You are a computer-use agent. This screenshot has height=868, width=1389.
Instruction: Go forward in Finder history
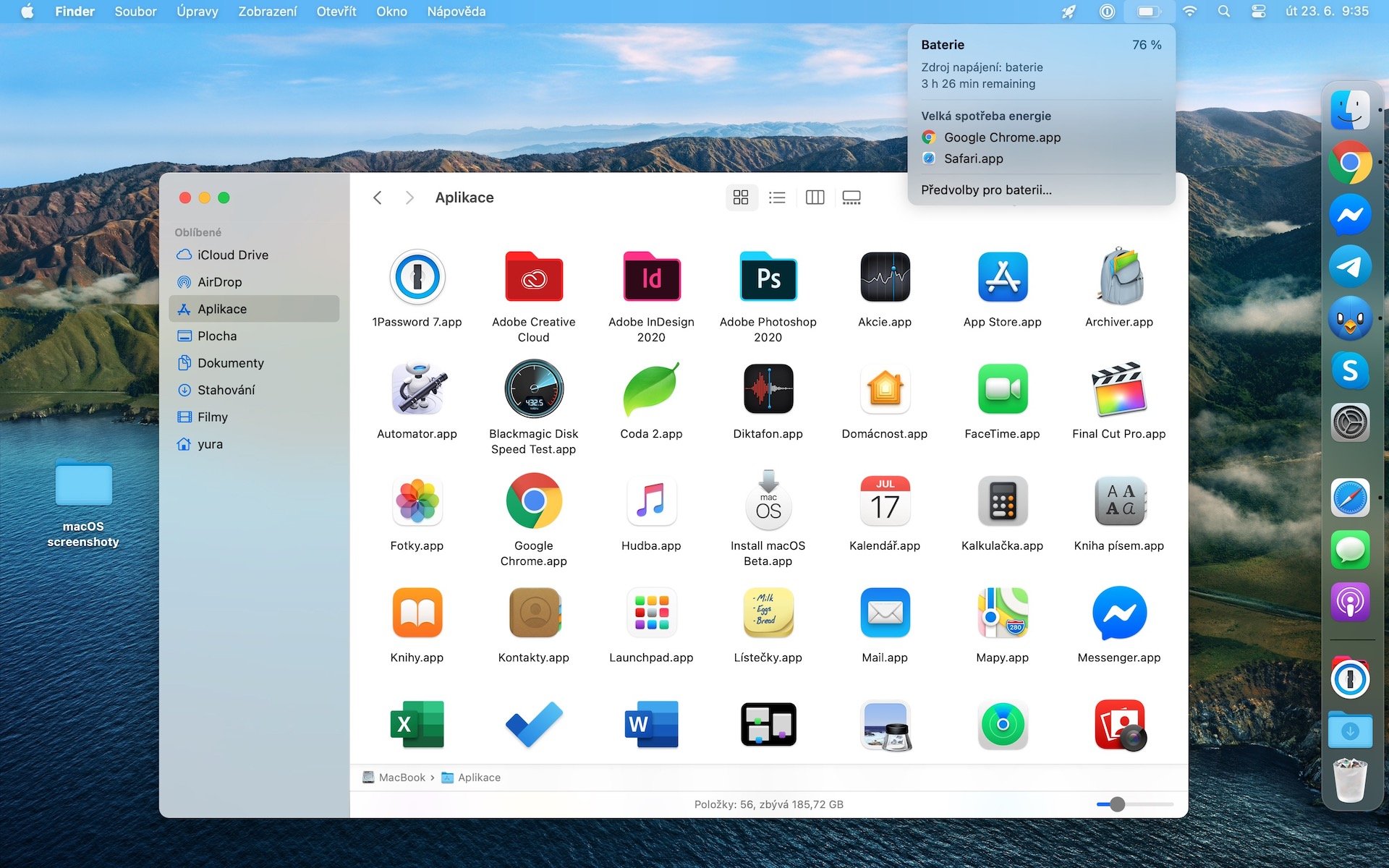click(x=409, y=197)
